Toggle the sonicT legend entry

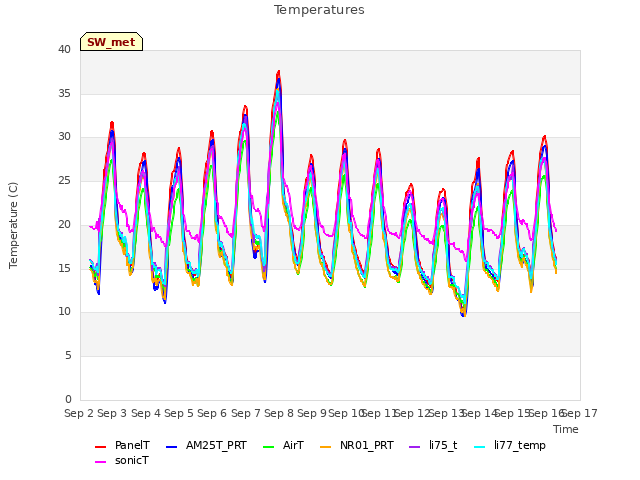click(122, 460)
